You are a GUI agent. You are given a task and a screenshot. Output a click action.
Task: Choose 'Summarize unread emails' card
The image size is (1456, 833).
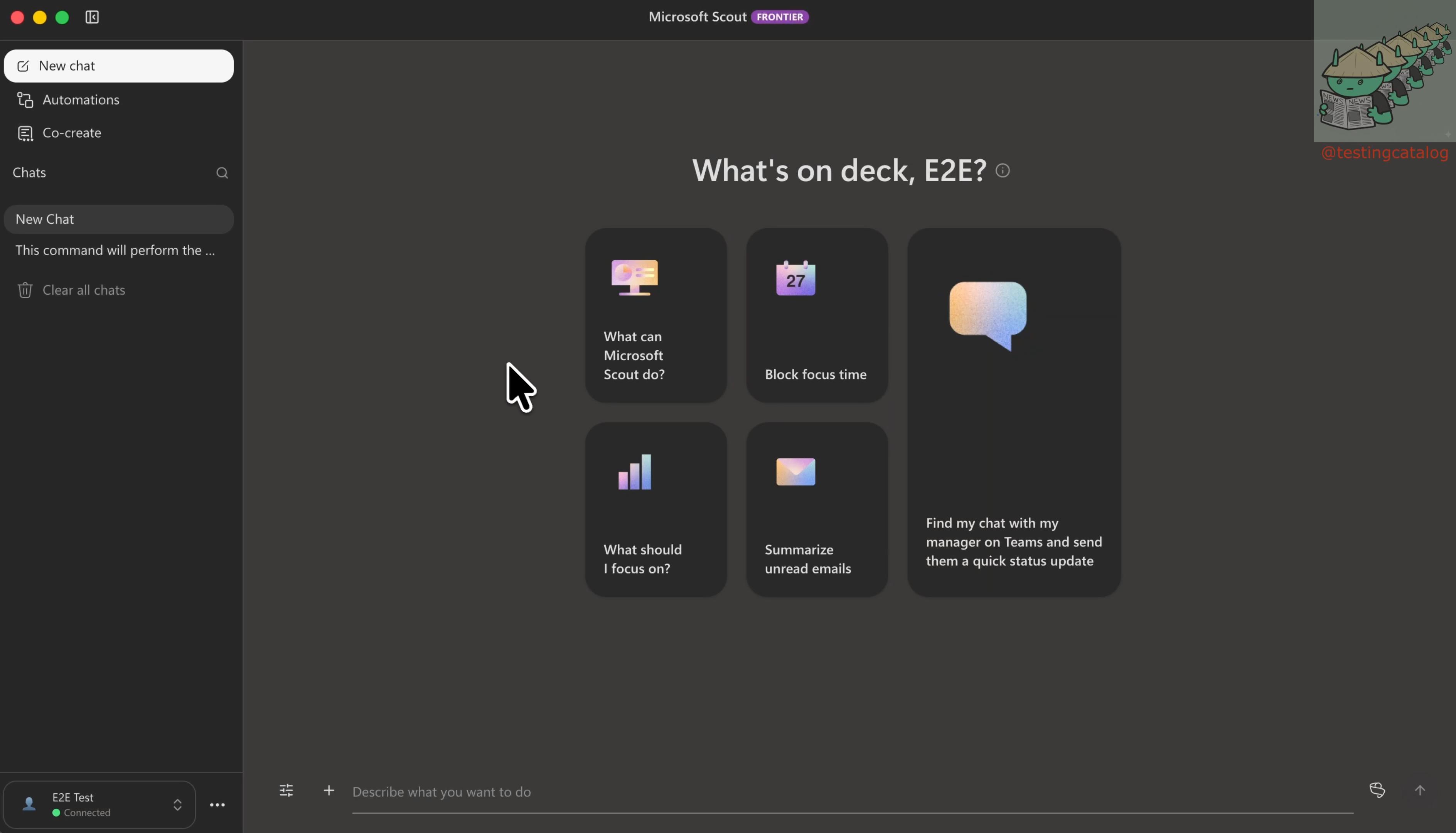(817, 510)
